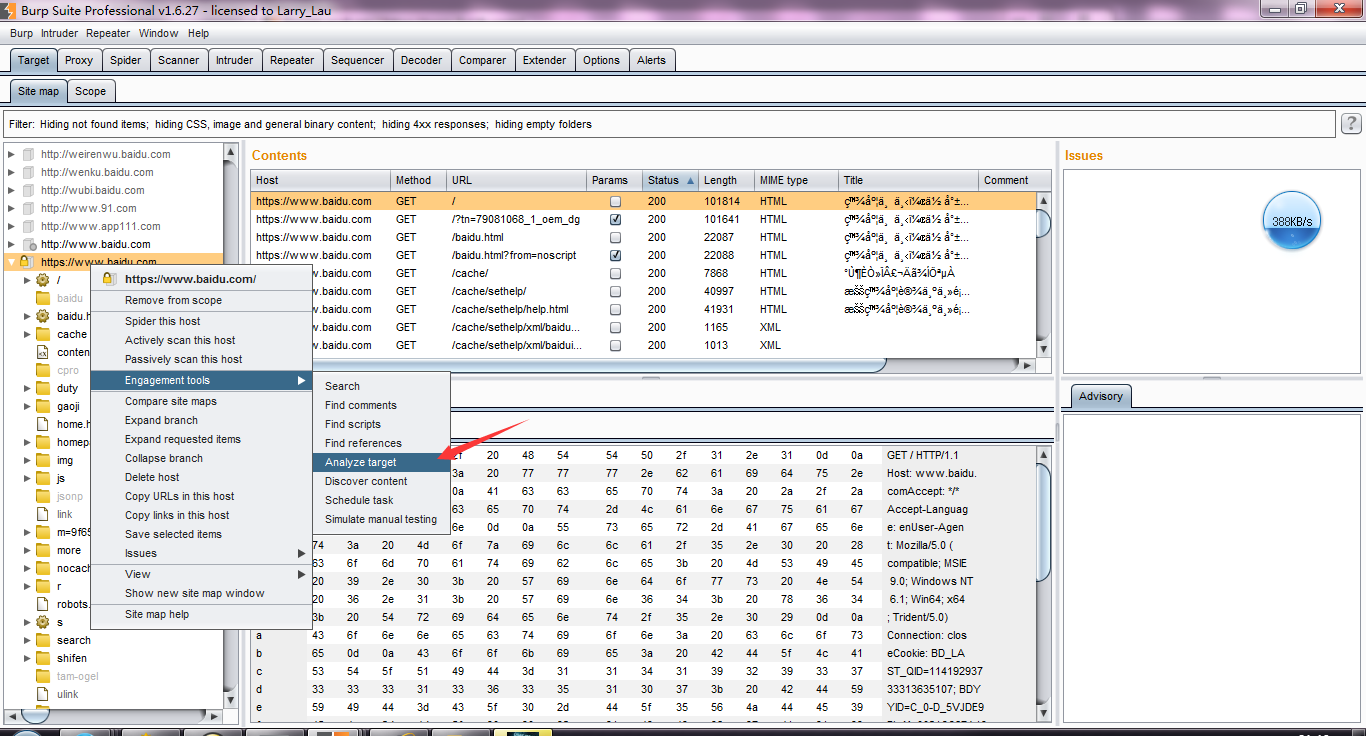This screenshot has width=1366, height=736.
Task: Choose "Analyze target" from Engagement tools
Action: point(361,462)
